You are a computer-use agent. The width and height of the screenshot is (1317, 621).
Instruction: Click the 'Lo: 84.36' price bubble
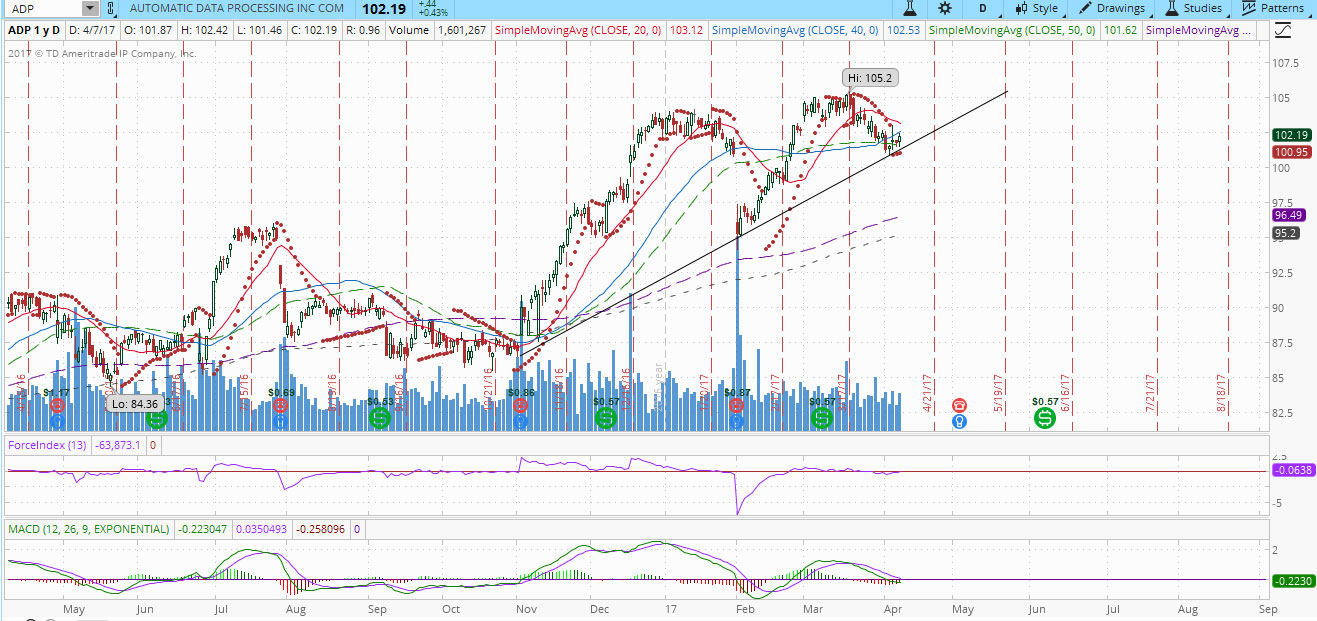(134, 403)
